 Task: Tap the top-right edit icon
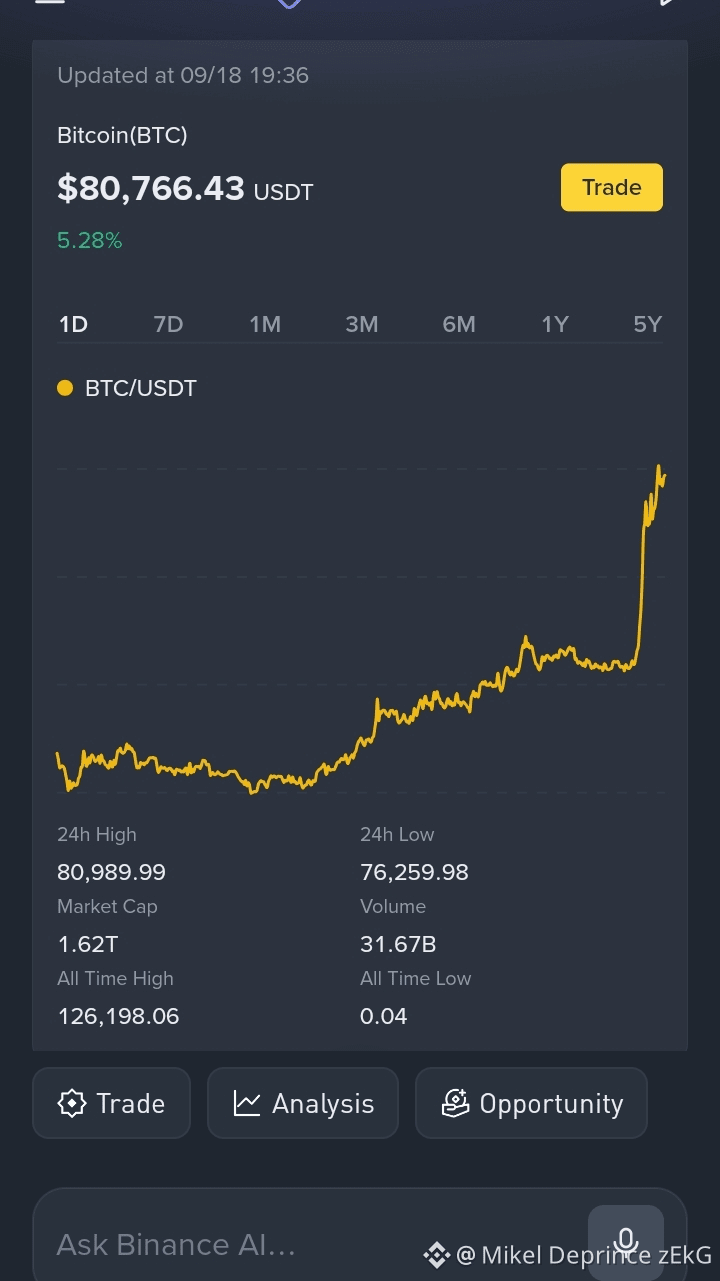coord(669,2)
